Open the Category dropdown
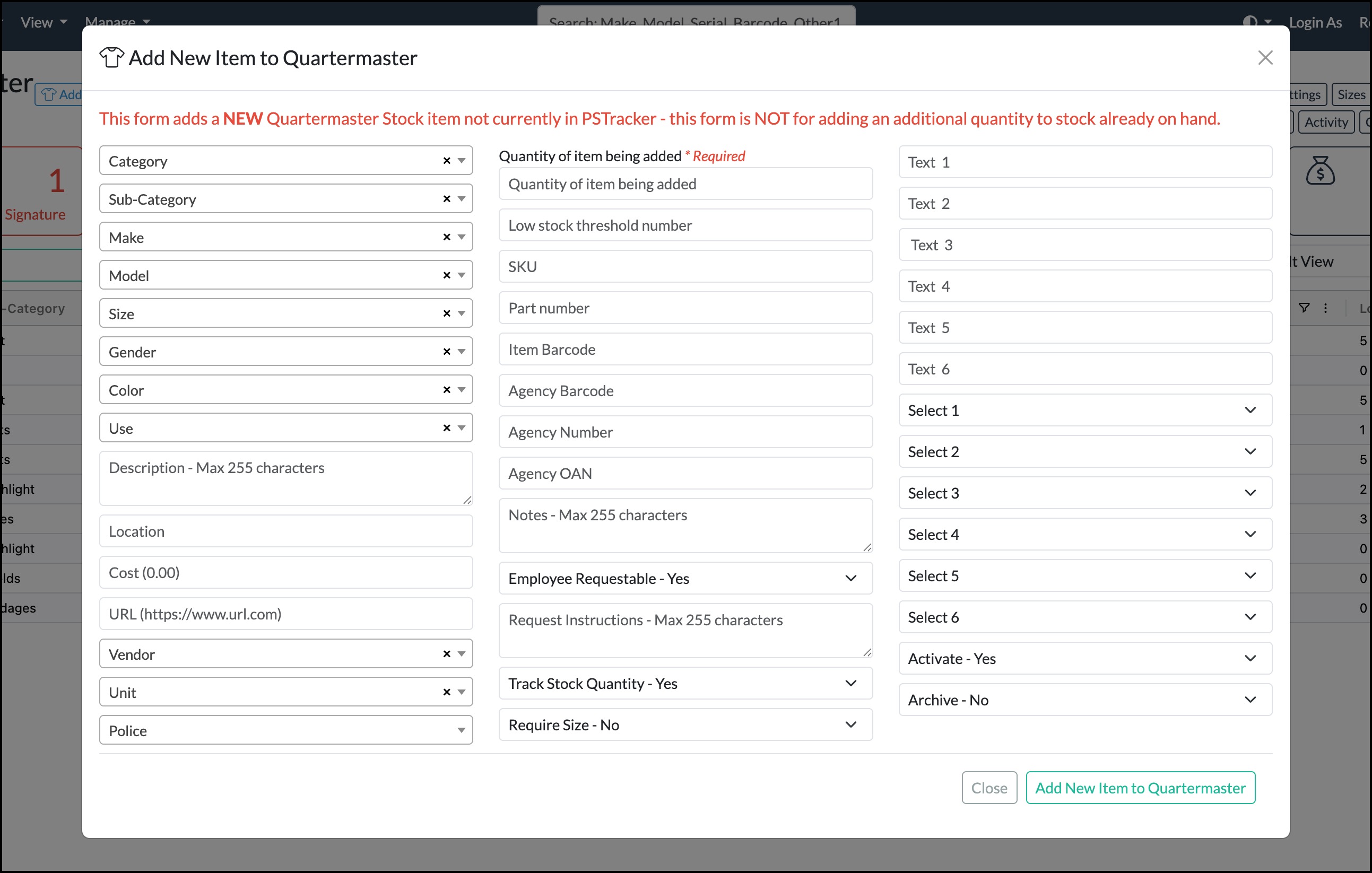This screenshot has height=873, width=1372. point(286,161)
